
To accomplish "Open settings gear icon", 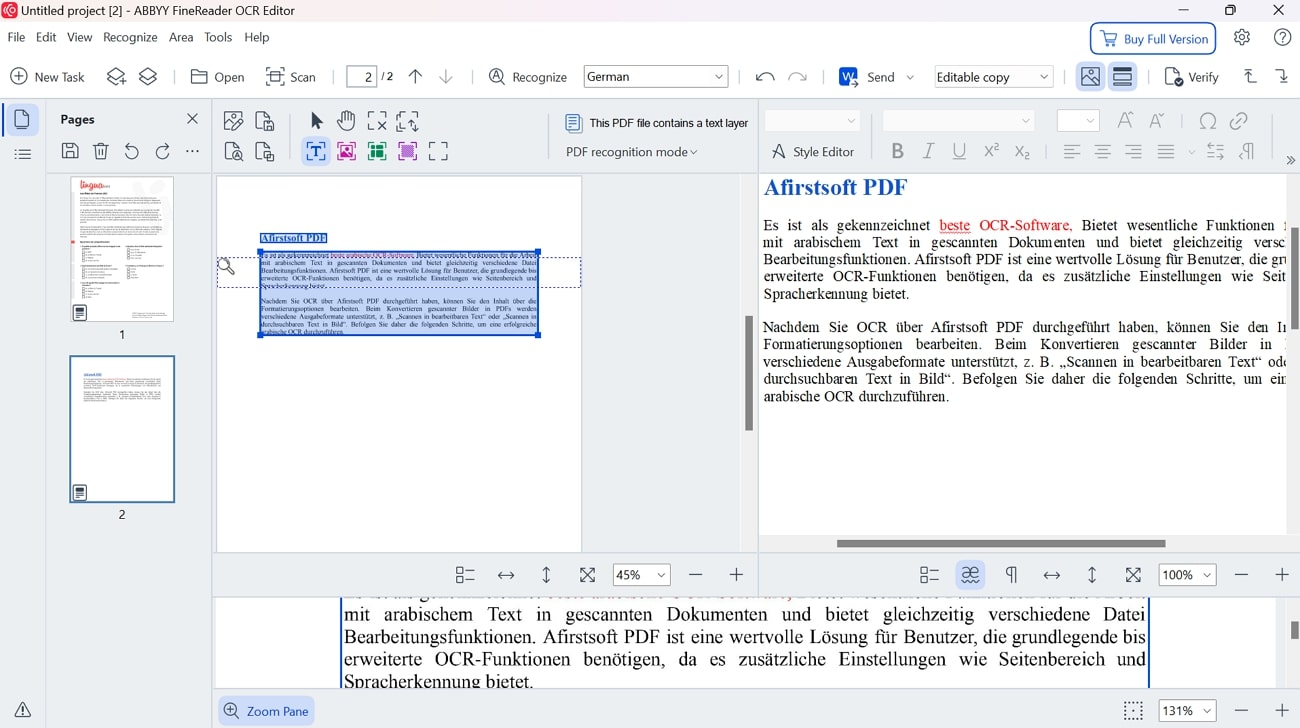I will [x=1242, y=38].
